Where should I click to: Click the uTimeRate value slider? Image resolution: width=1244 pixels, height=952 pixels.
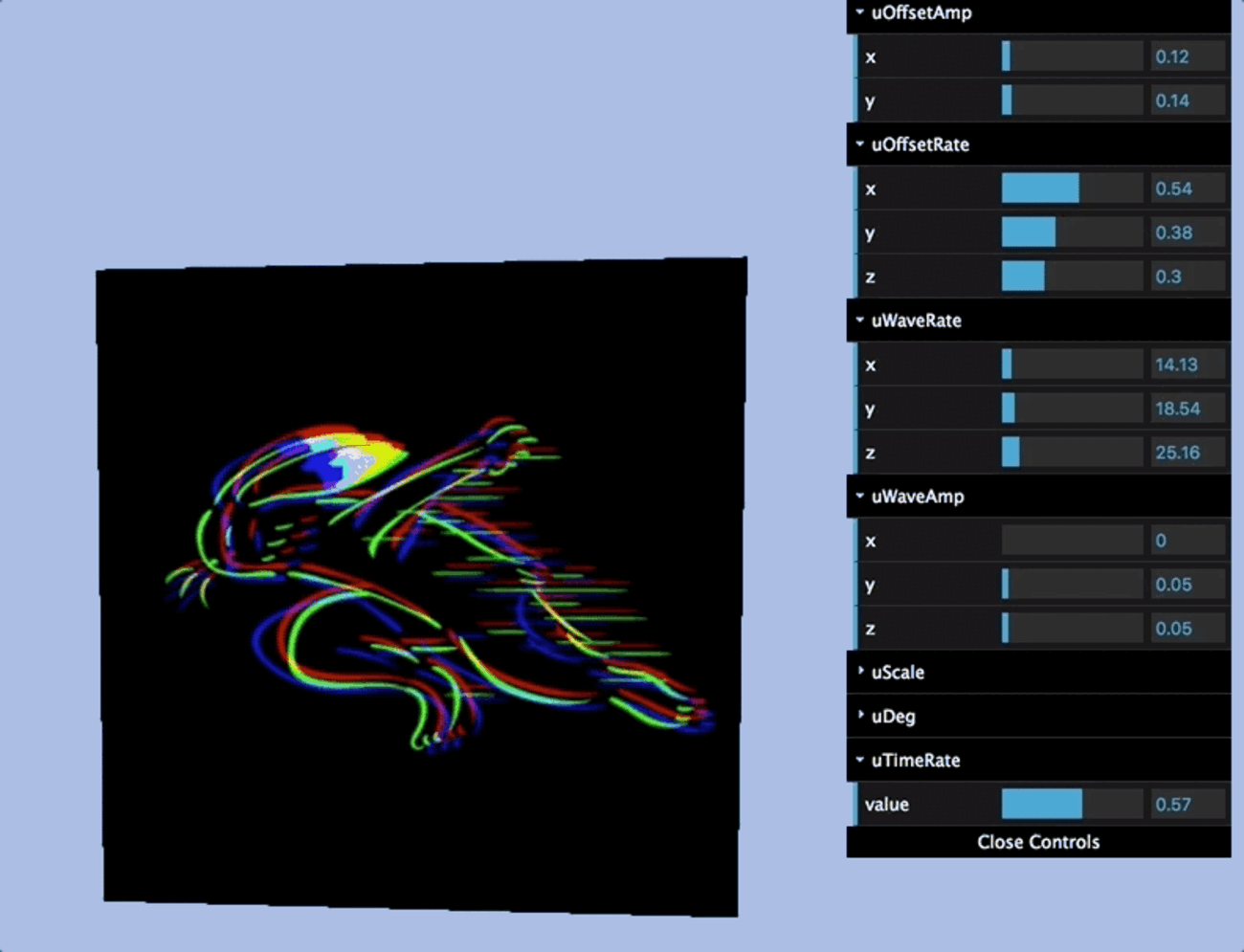1072,805
